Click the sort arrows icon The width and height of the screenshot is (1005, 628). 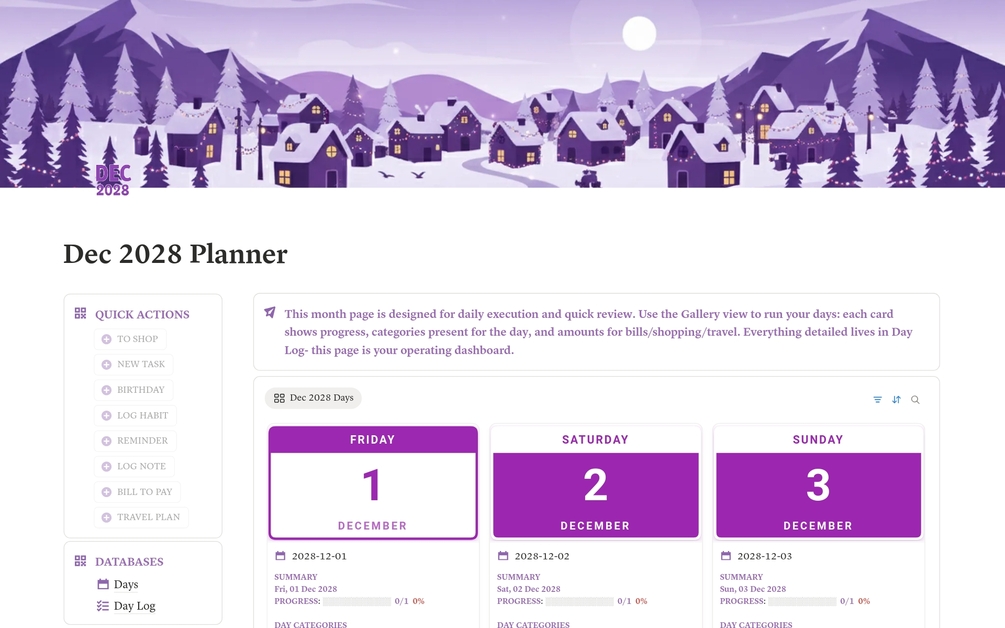point(896,400)
